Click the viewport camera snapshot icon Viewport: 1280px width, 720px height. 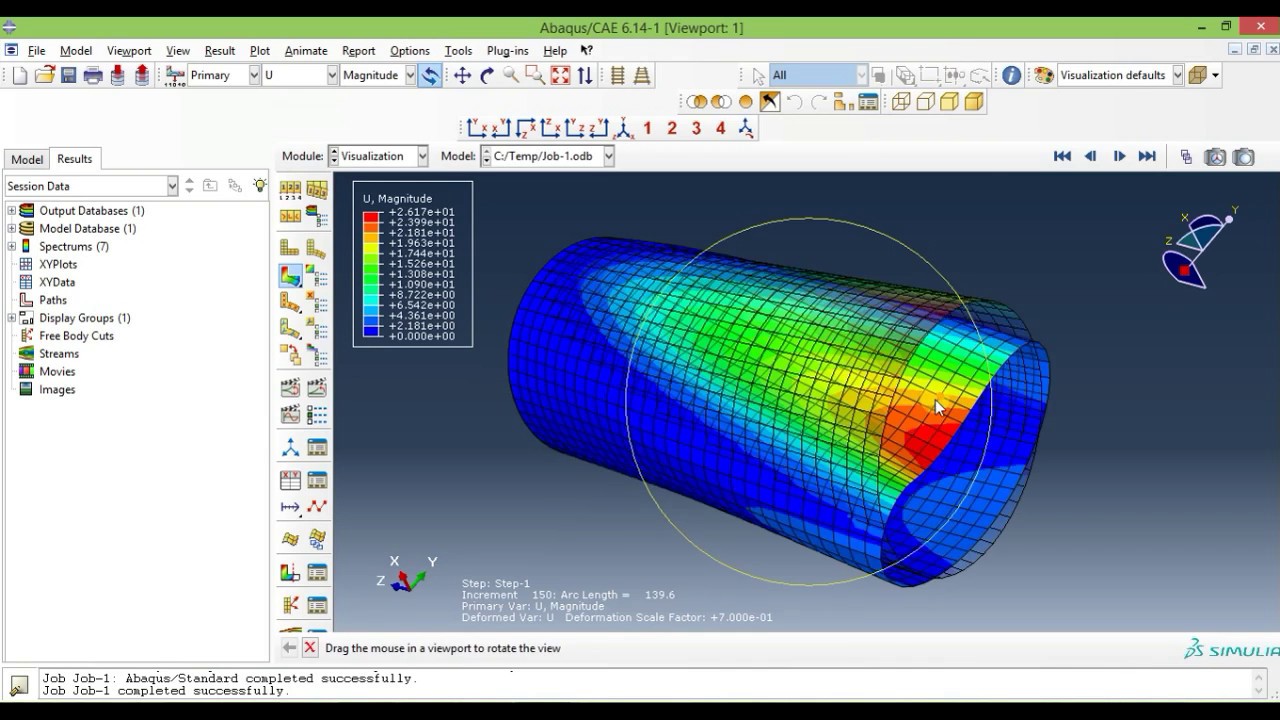click(1244, 157)
